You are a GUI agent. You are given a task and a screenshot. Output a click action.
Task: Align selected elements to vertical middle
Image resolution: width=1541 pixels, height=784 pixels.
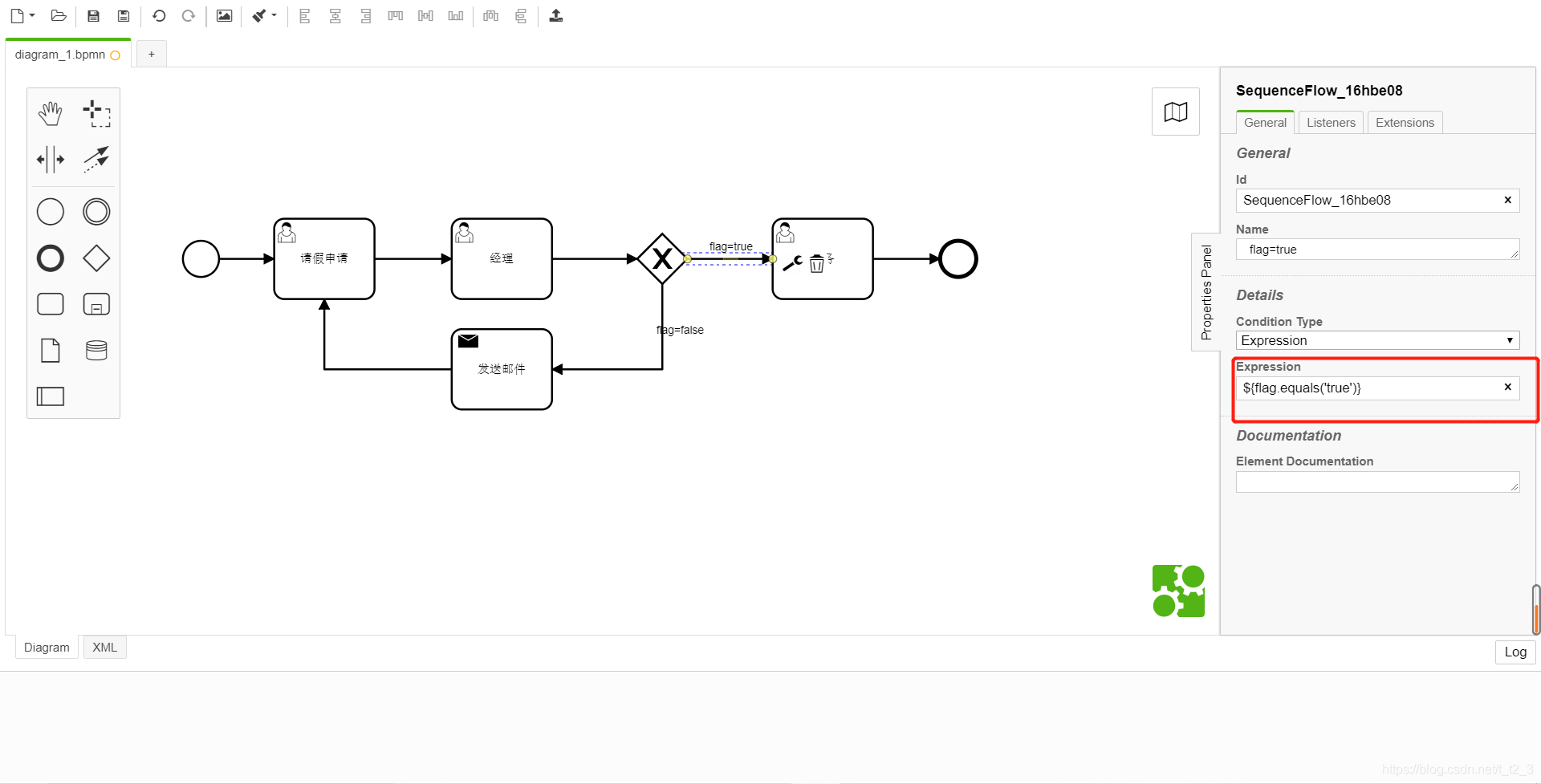coord(425,16)
